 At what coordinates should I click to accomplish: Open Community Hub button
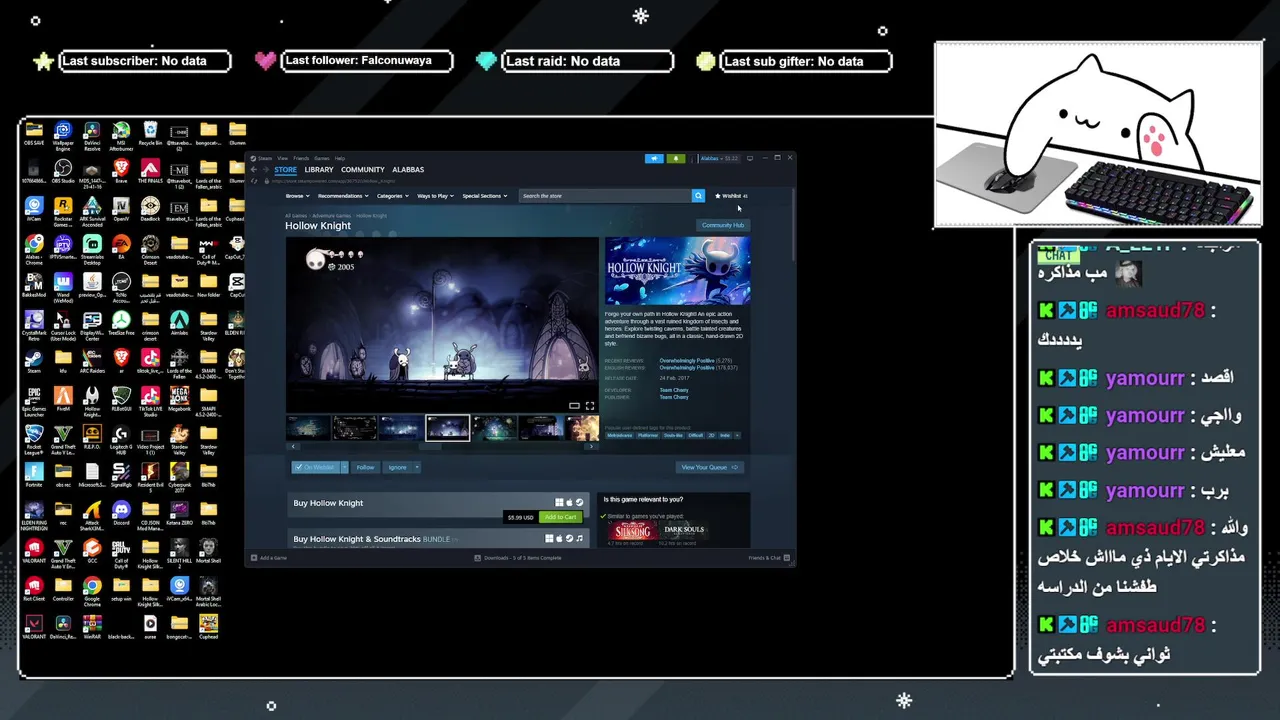[x=723, y=225]
